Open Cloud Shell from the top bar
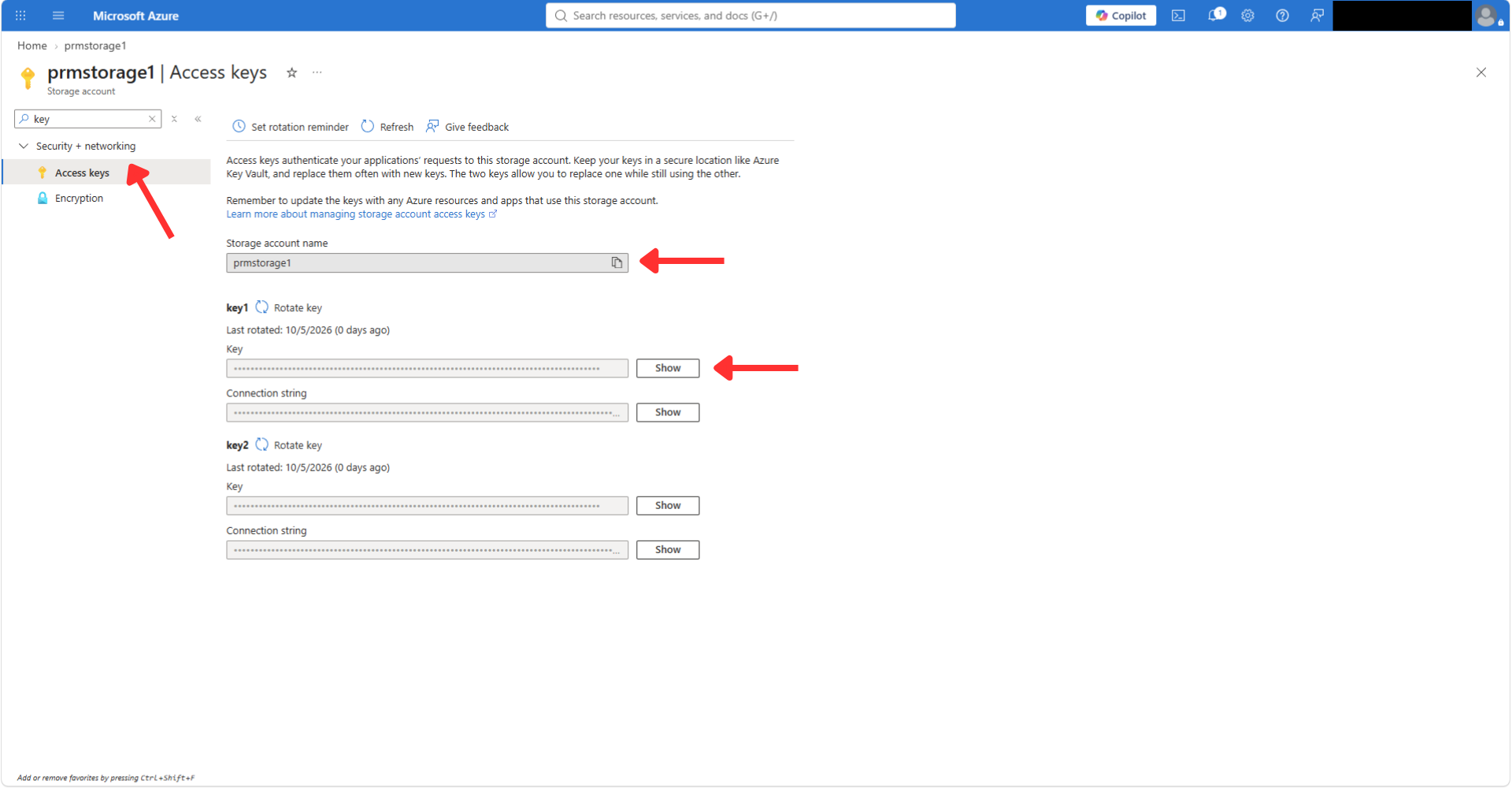 (x=1178, y=16)
